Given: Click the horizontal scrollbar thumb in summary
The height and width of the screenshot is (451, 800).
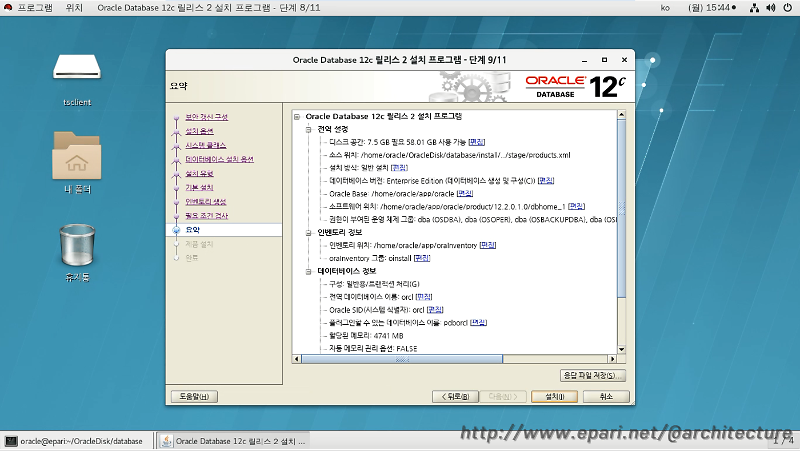Looking at the screenshot, I should pos(402,359).
